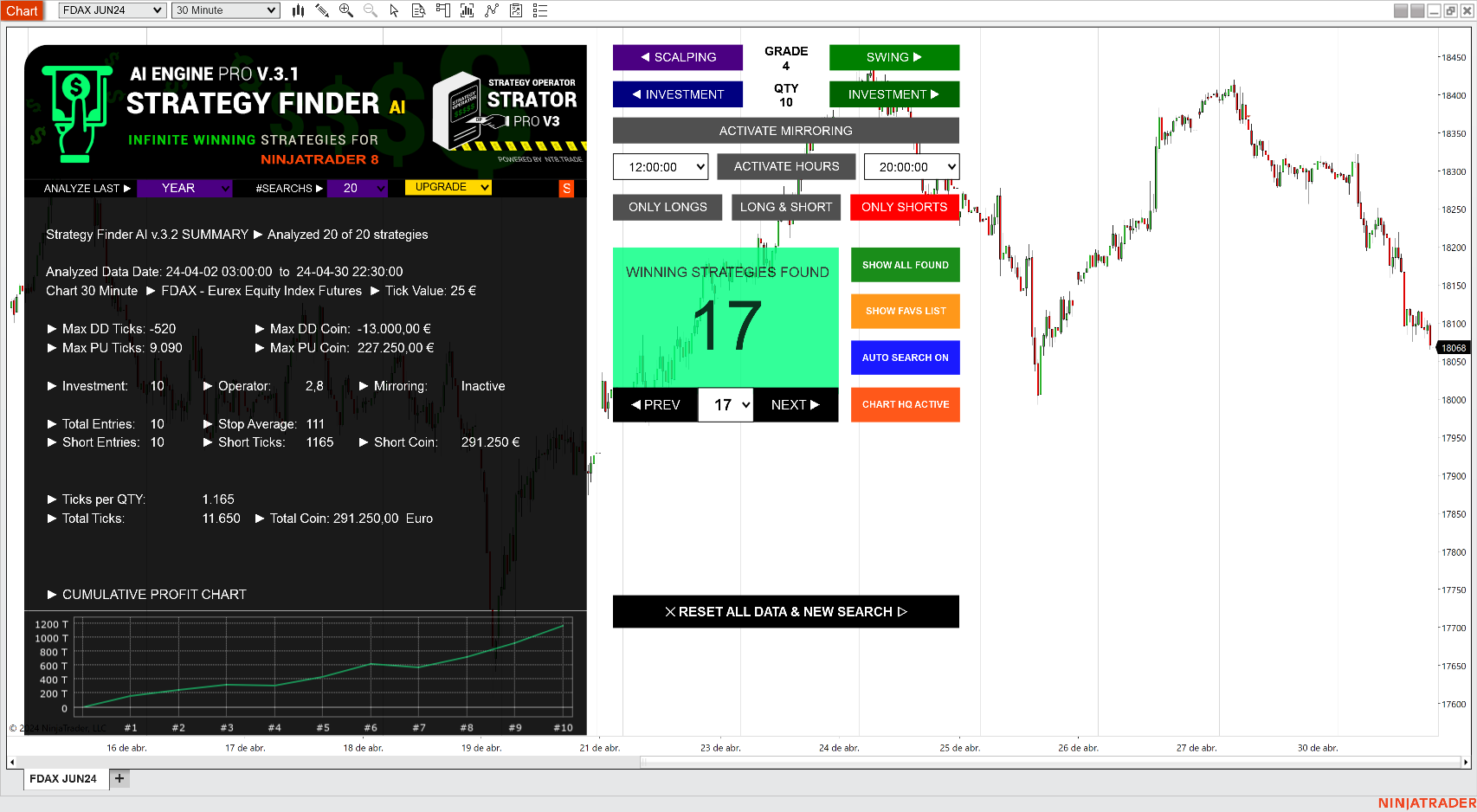
Task: Click the '25 de abr.' date label
Action: [959, 748]
